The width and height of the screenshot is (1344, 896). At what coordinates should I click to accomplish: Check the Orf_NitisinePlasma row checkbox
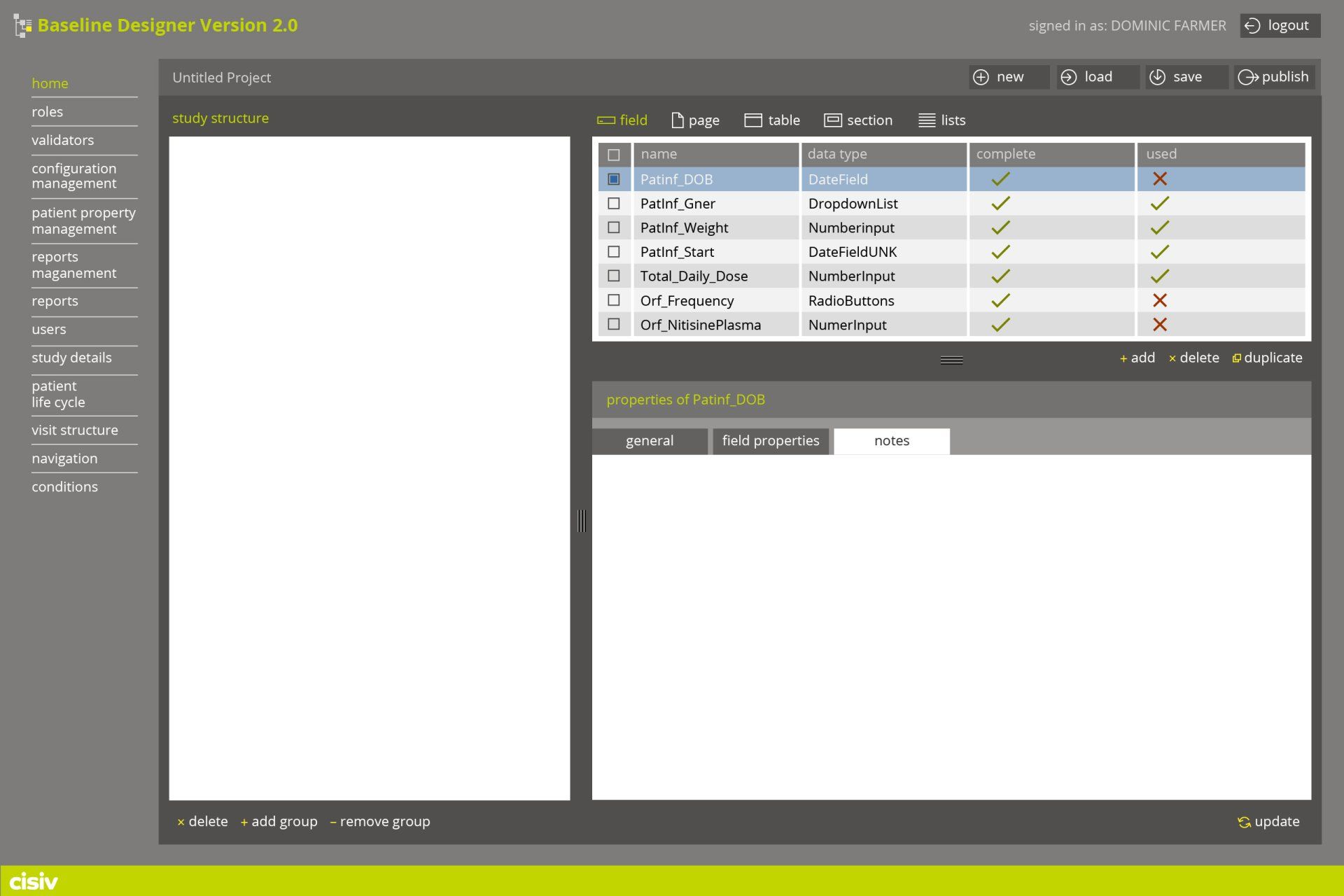(x=614, y=324)
